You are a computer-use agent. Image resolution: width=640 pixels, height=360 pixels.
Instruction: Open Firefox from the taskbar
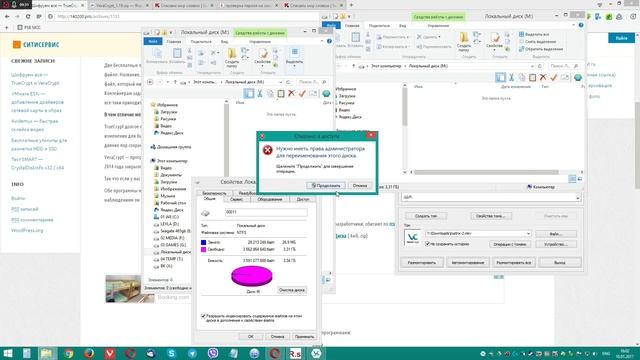coord(89,353)
